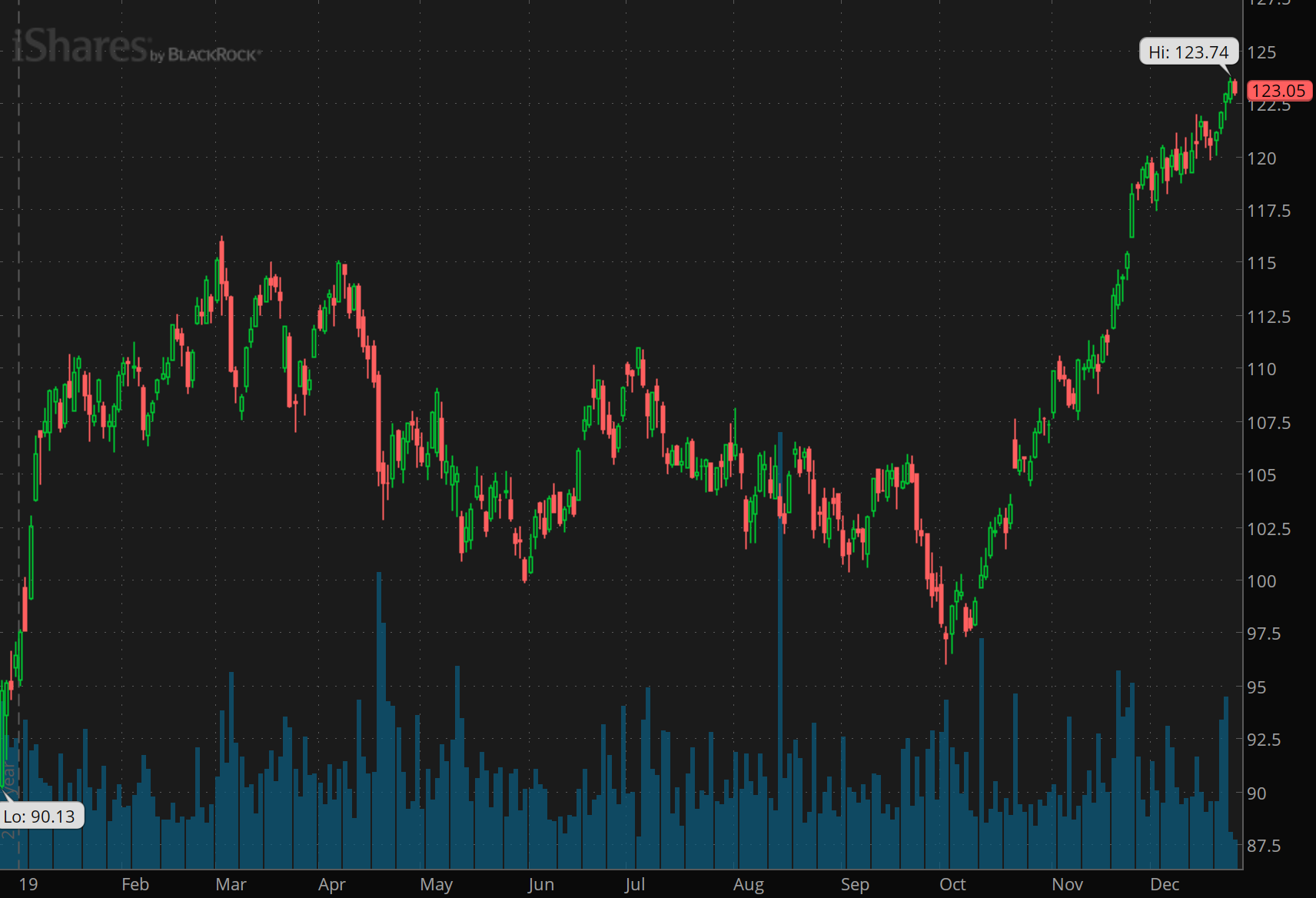The image size is (1316, 898).
Task: Click the red 123.05 last price tag
Action: coord(1279,91)
